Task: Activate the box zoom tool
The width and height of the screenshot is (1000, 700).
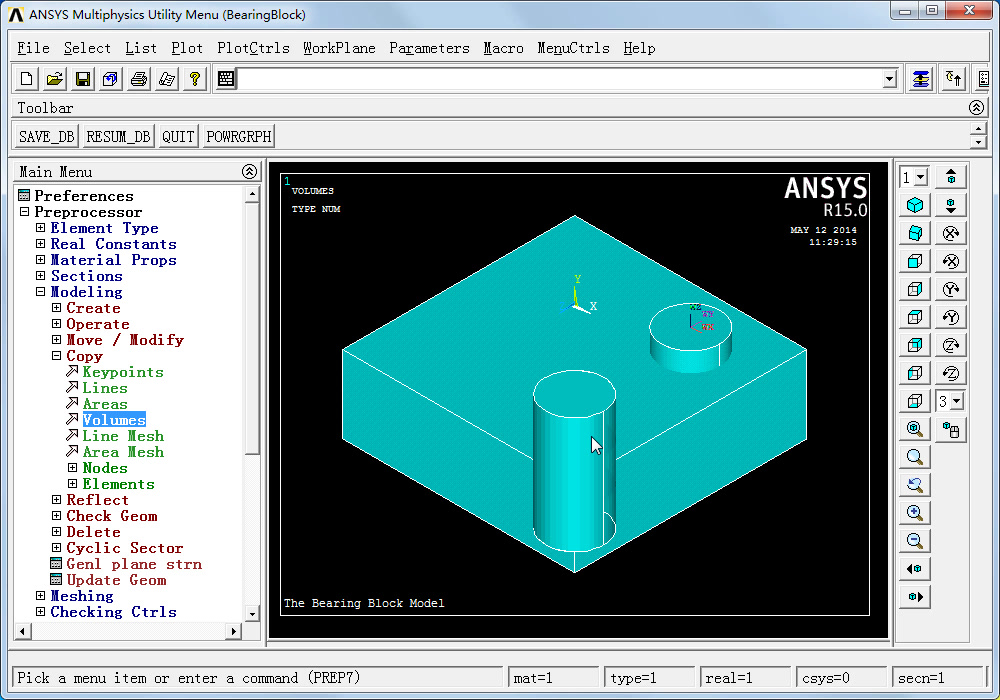Action: pyautogui.click(x=915, y=456)
